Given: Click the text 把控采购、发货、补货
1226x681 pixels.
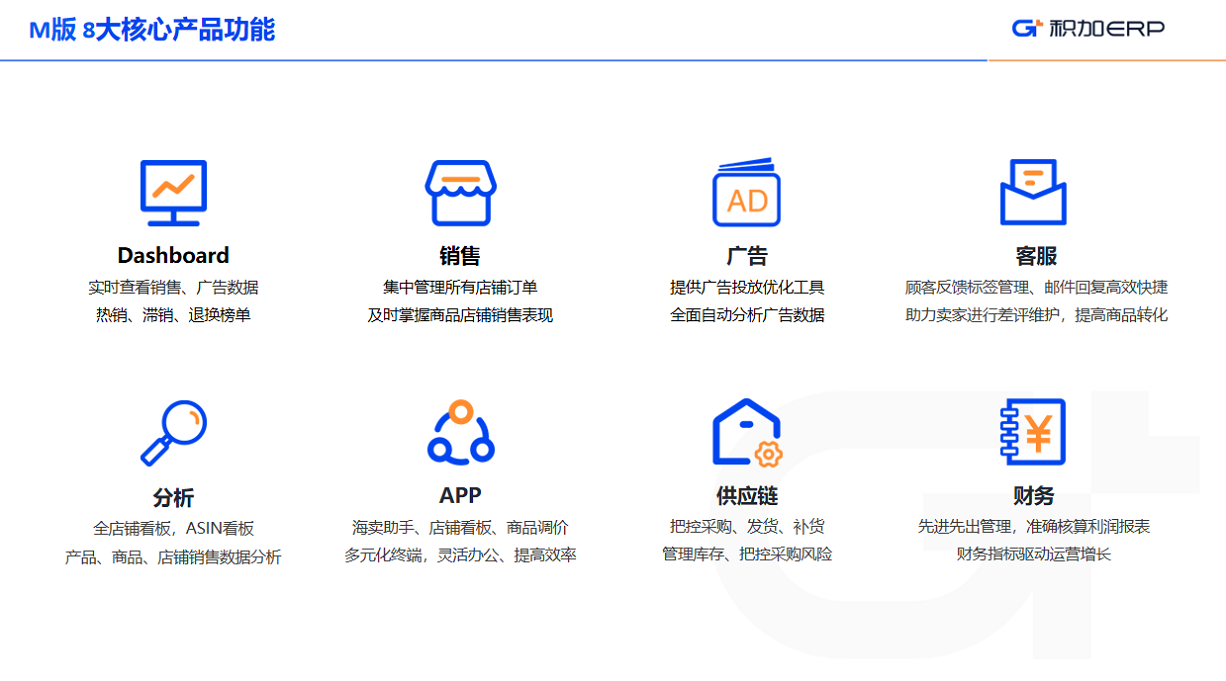Looking at the screenshot, I should pos(747,526).
